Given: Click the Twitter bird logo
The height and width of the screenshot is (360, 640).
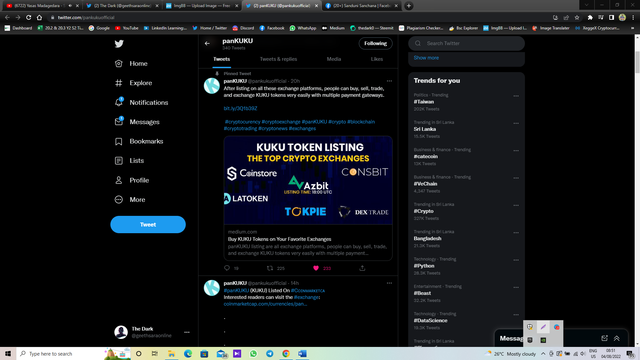Looking at the screenshot, I should click(x=119, y=44).
